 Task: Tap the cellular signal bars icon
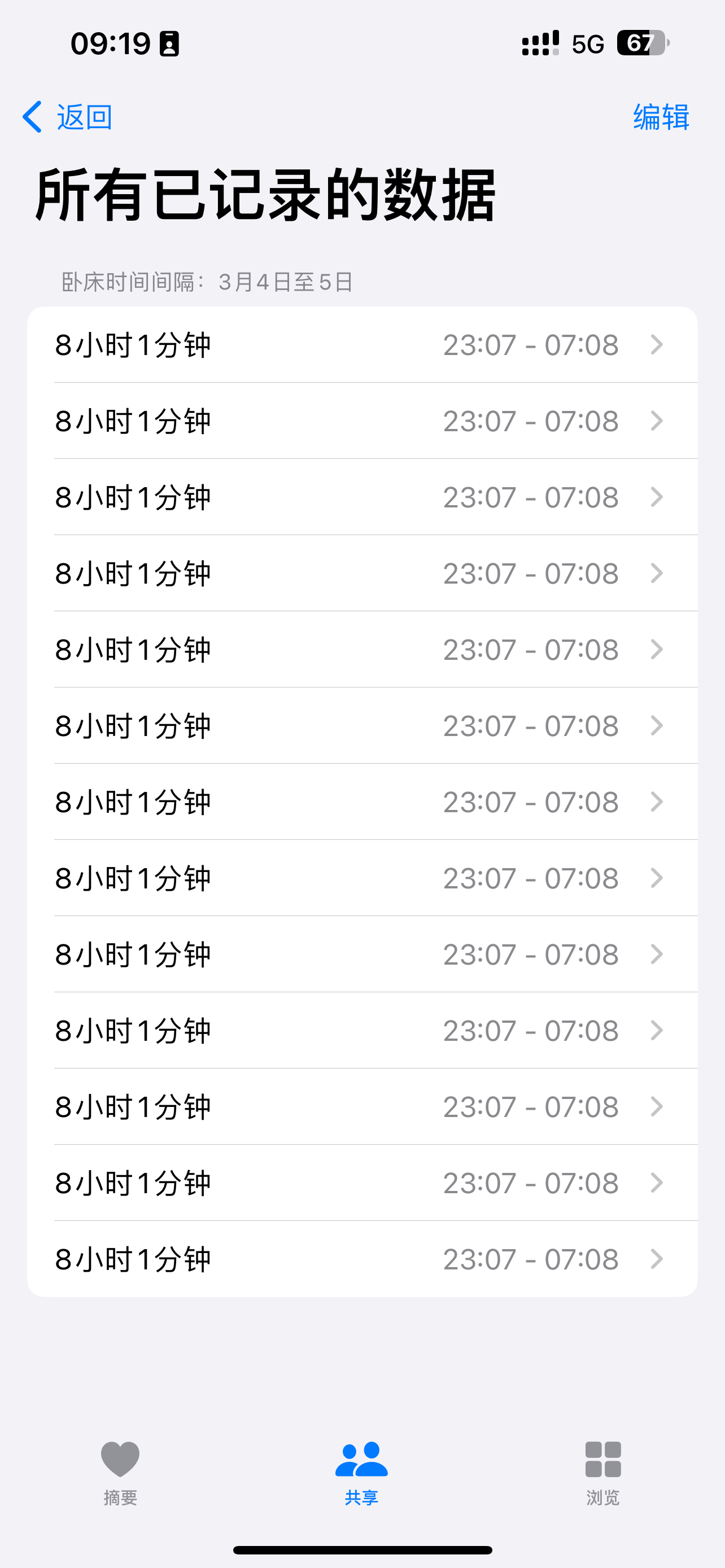(540, 43)
